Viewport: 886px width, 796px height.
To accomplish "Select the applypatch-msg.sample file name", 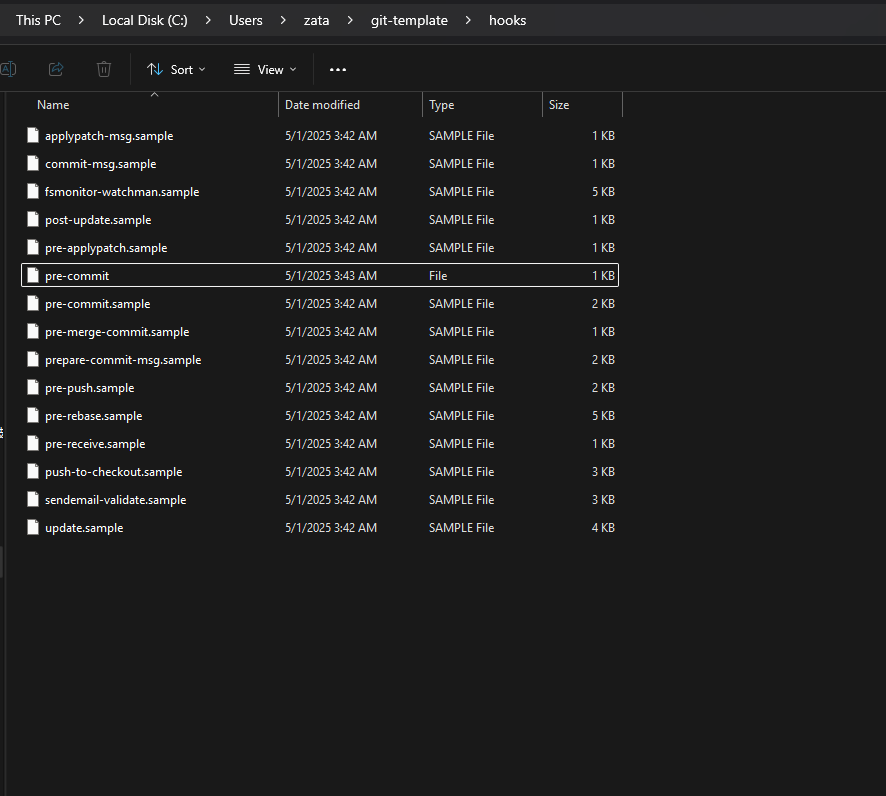I will point(109,136).
